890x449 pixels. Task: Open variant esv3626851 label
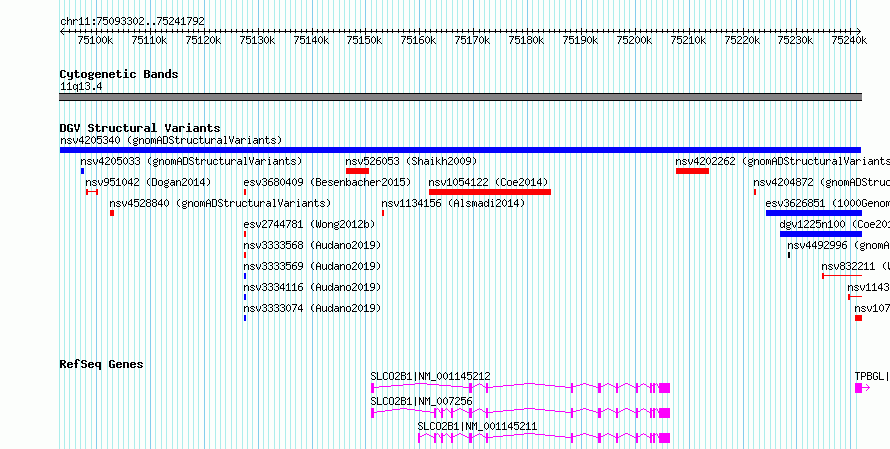pyautogui.click(x=828, y=203)
